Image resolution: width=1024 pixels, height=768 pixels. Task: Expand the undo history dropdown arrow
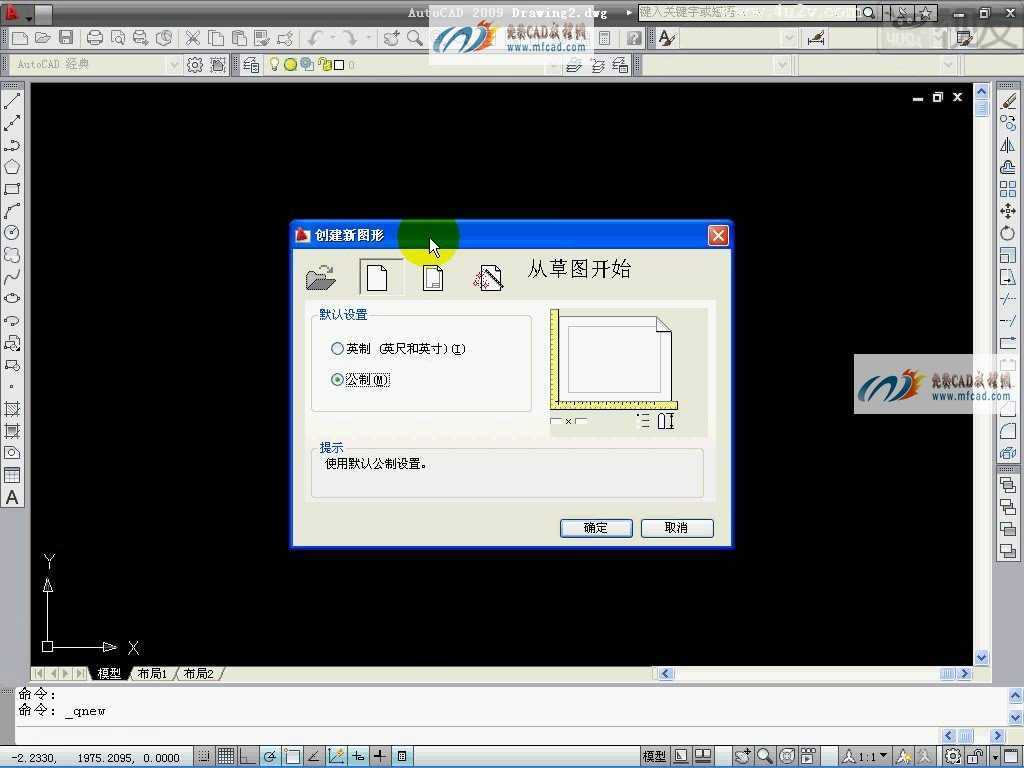(332, 38)
